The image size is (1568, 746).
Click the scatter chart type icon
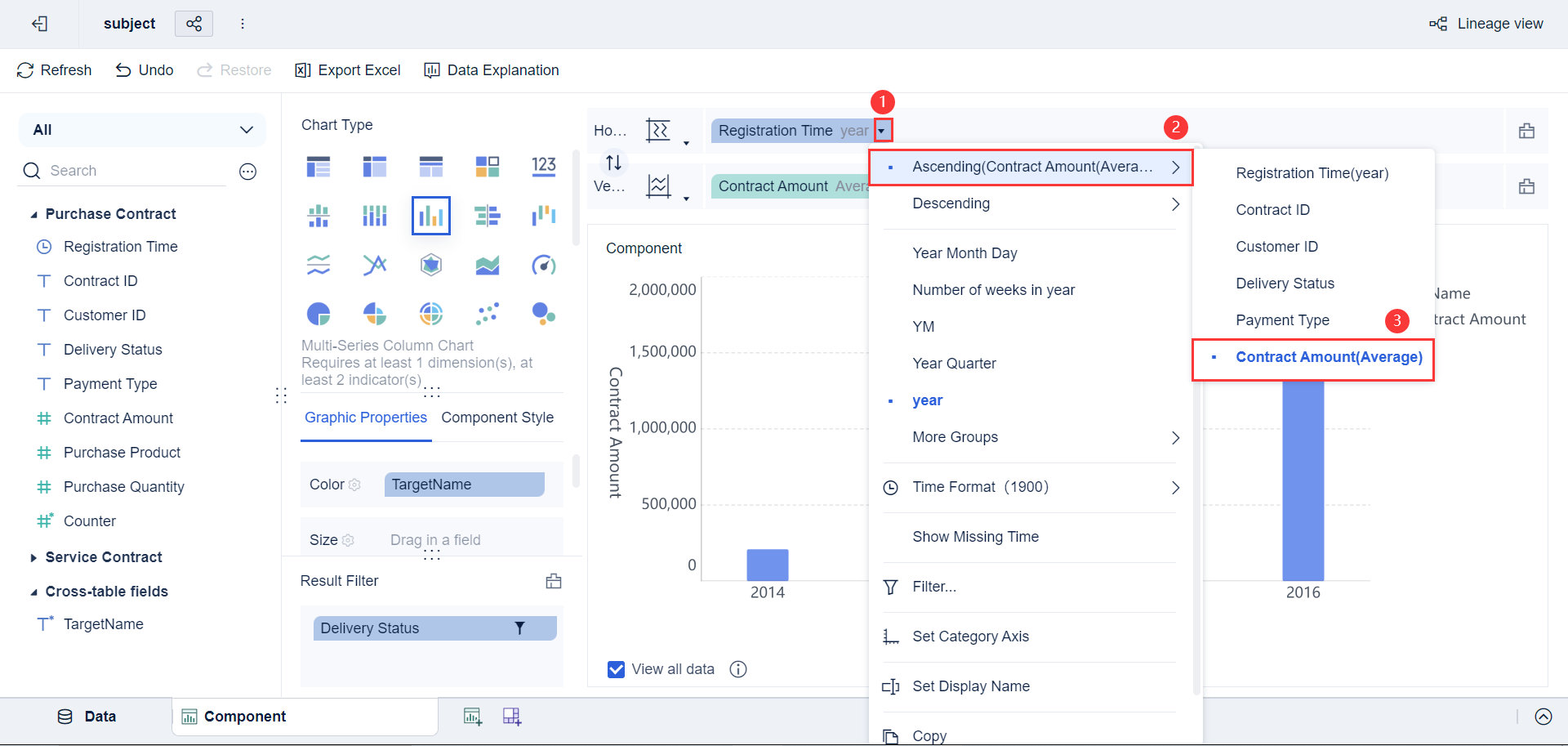click(x=488, y=314)
